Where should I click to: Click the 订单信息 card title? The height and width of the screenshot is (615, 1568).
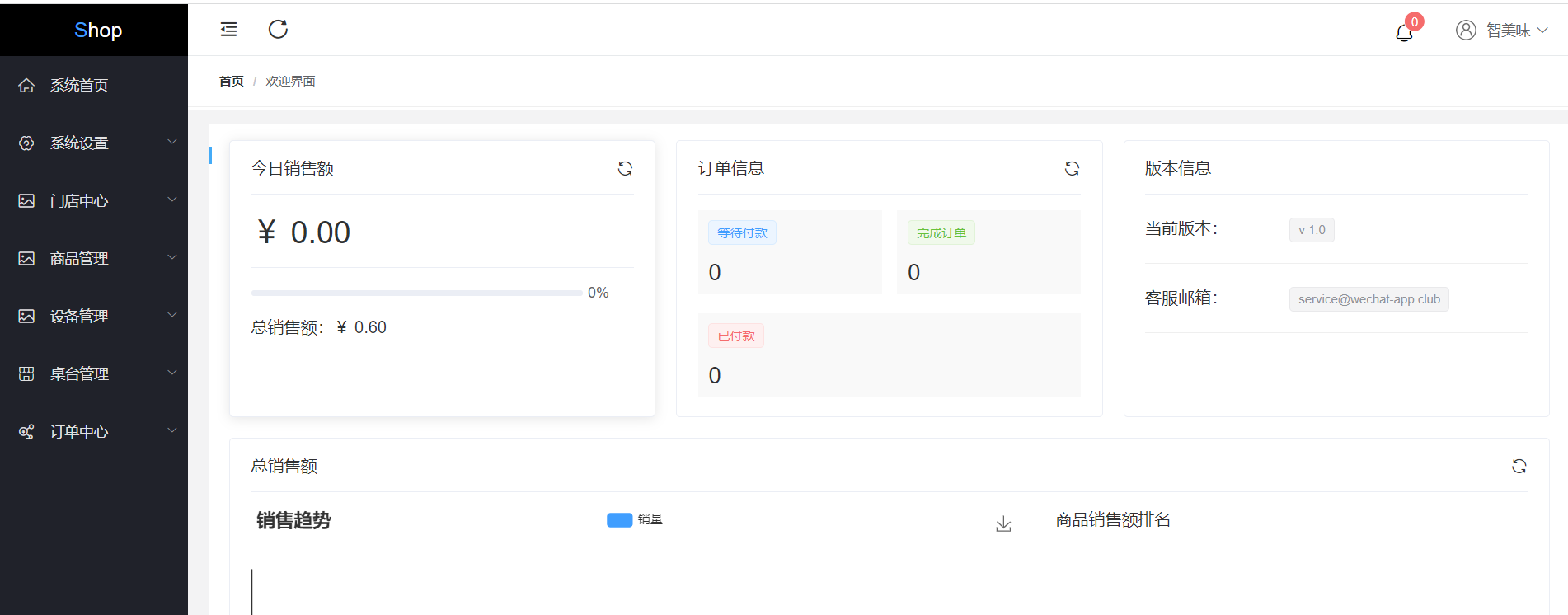tap(731, 168)
